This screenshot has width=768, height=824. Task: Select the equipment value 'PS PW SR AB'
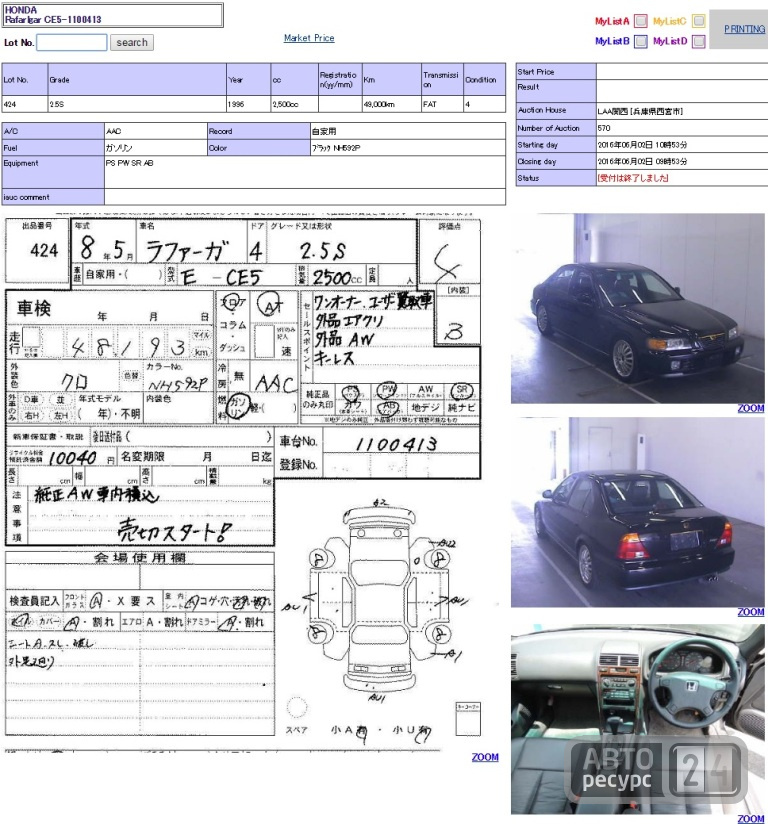click(129, 163)
